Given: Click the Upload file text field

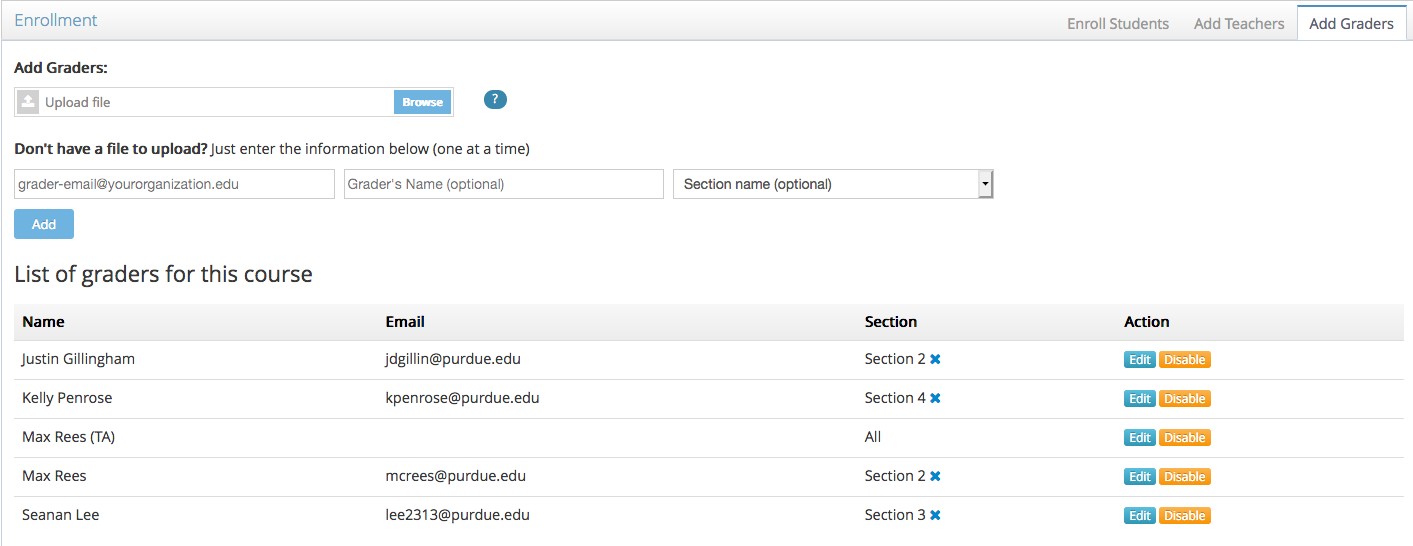Looking at the screenshot, I should (x=215, y=102).
